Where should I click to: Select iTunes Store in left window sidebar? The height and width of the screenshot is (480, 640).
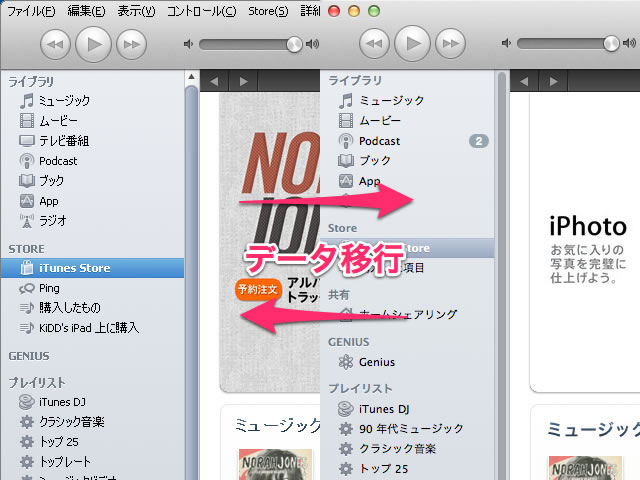point(92,268)
